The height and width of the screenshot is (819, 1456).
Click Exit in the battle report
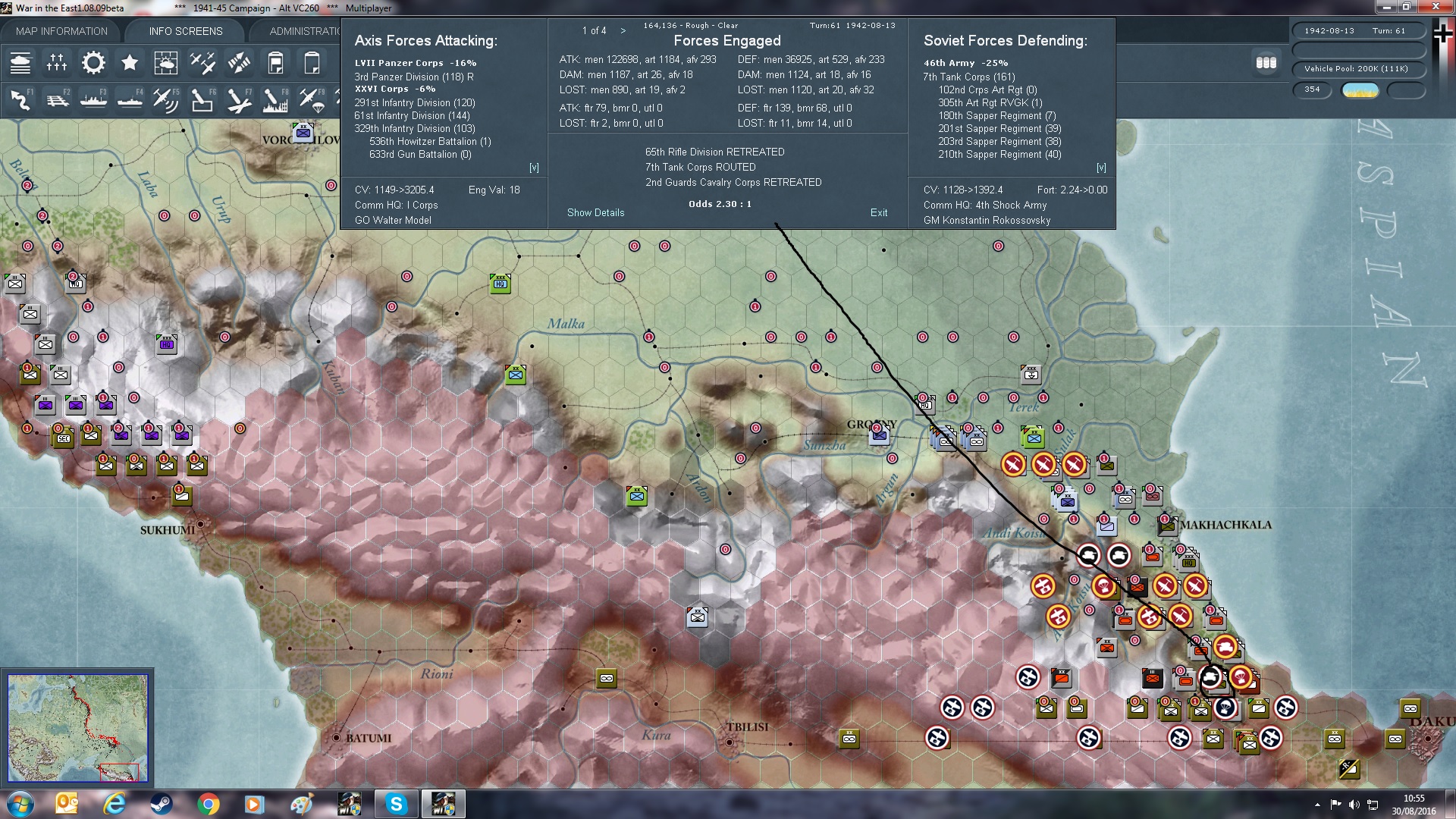(x=878, y=213)
